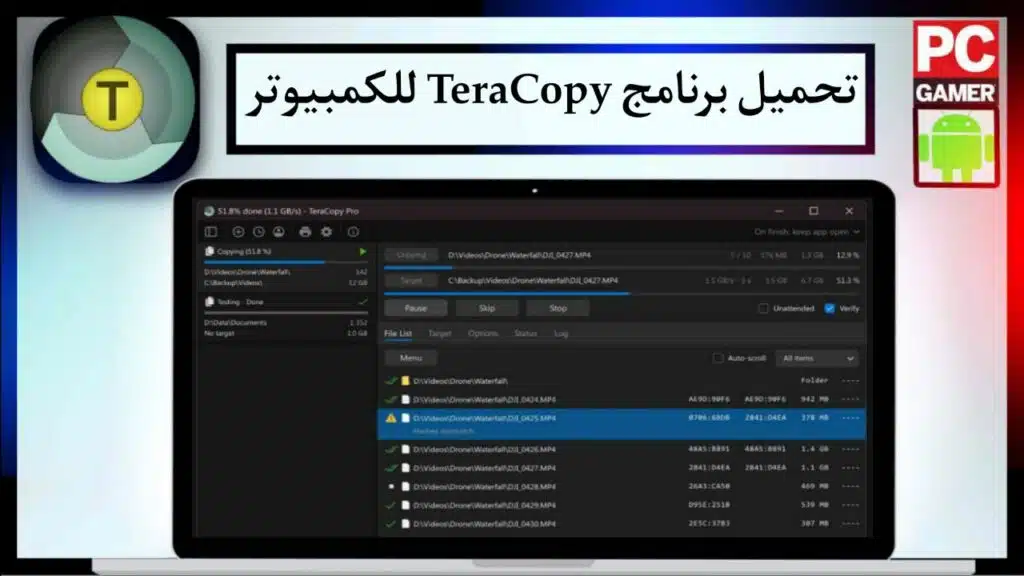Disable the Verify checkbox

pos(829,308)
